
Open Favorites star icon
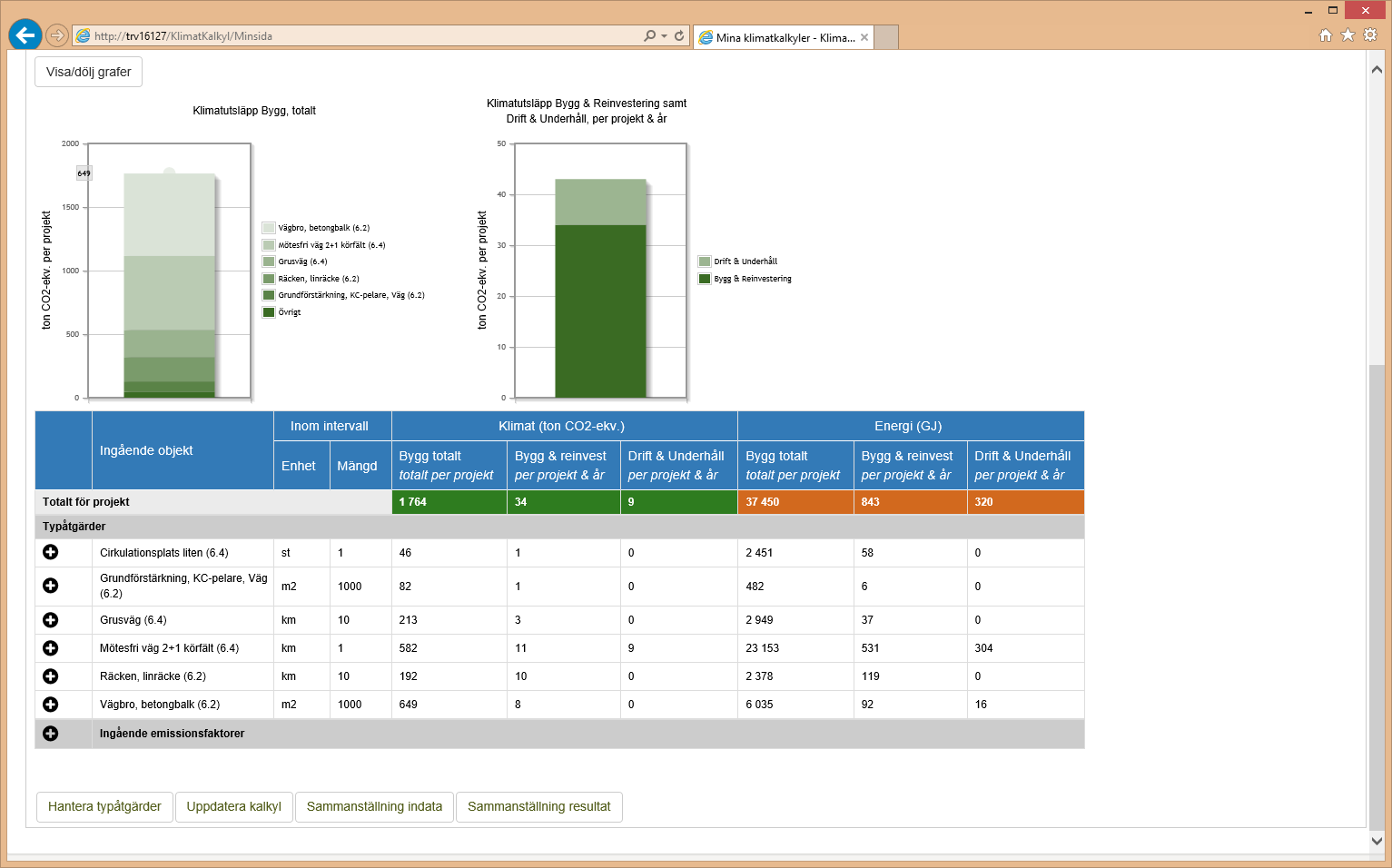(x=1348, y=35)
